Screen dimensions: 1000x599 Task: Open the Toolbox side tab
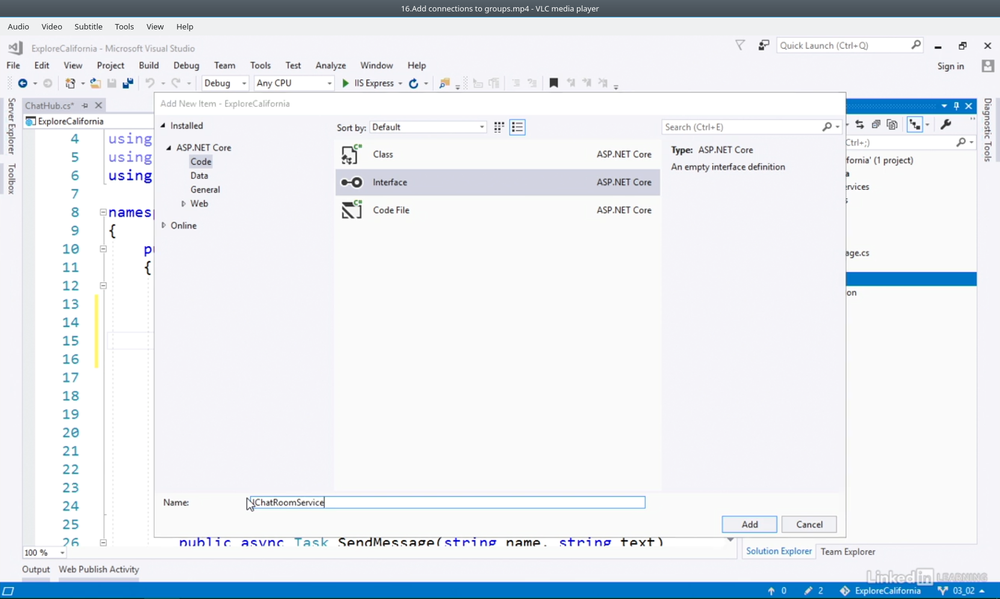[11, 179]
